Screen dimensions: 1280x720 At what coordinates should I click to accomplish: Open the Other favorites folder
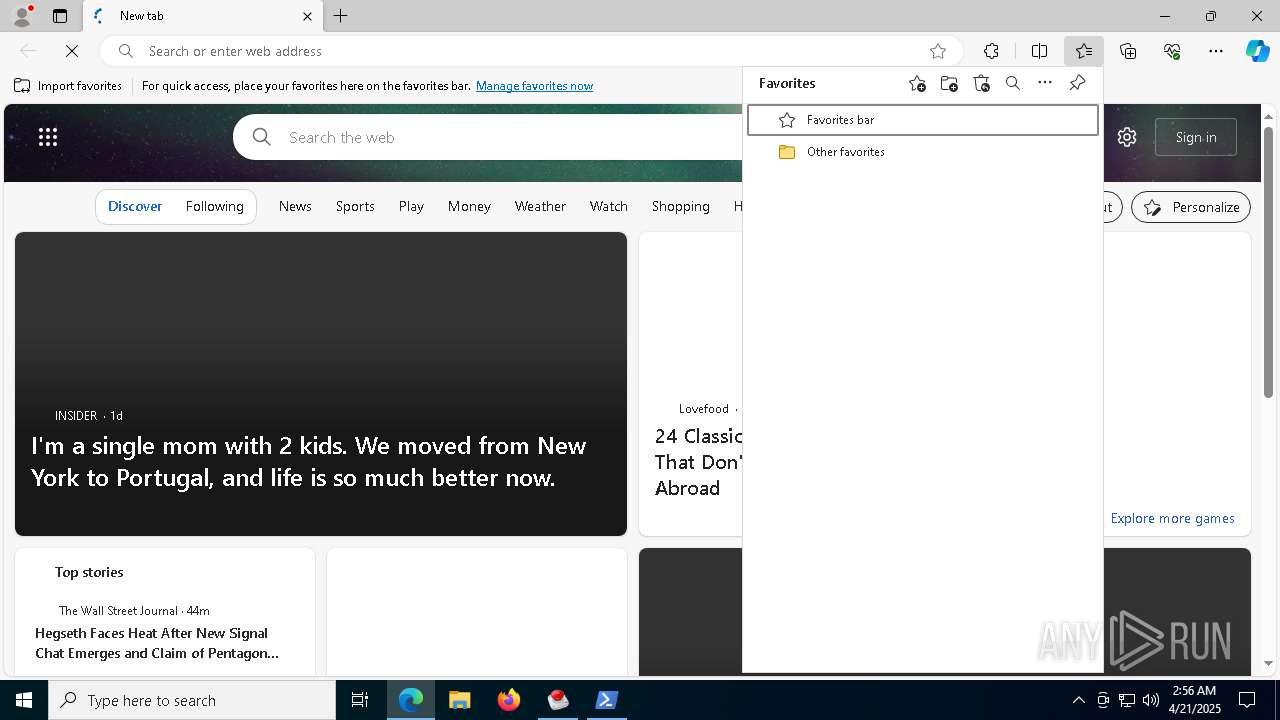pos(922,152)
